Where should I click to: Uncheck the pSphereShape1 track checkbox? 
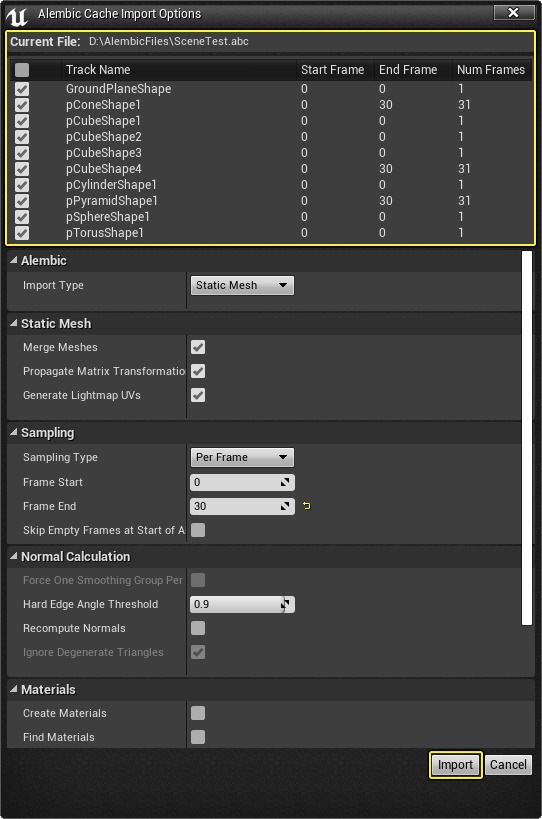coord(22,217)
